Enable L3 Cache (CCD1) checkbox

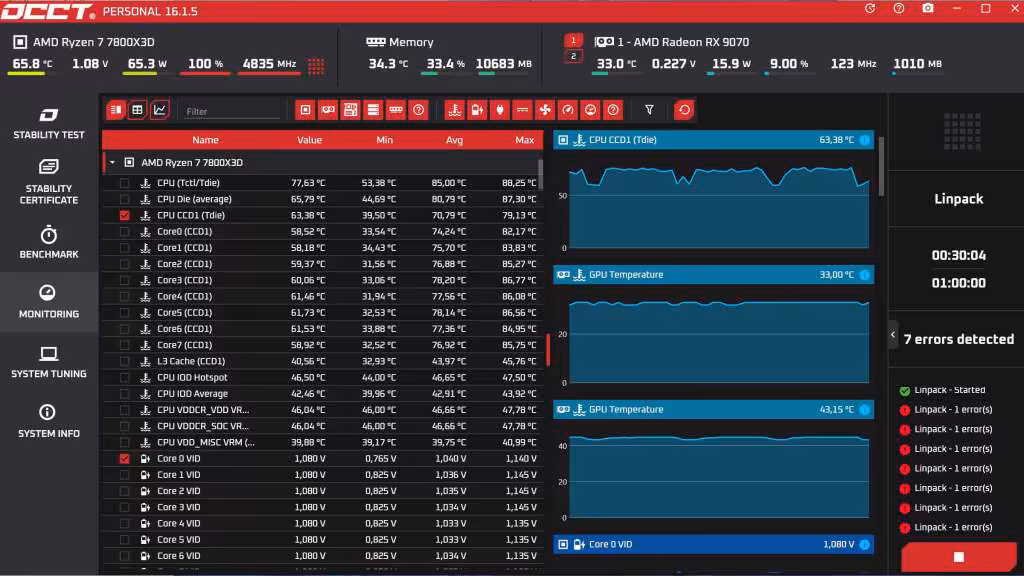(124, 361)
